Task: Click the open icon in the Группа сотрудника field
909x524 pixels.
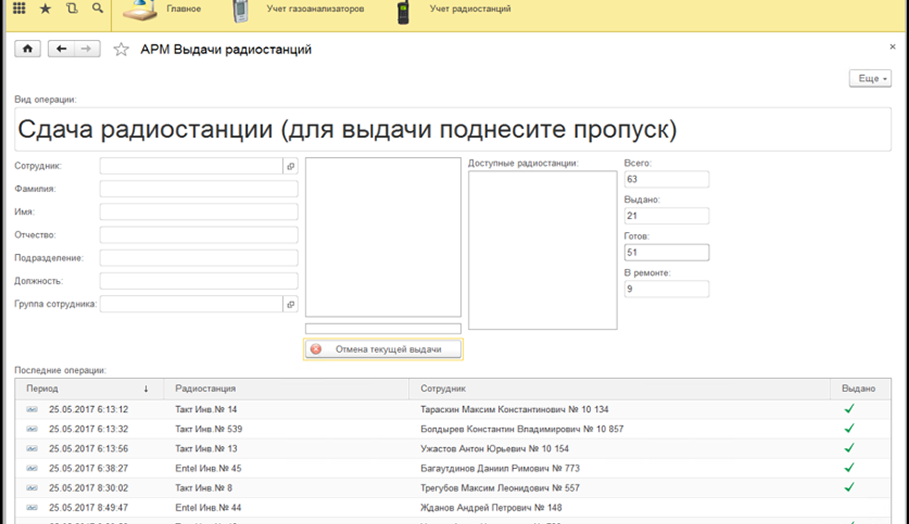Action: [291, 304]
